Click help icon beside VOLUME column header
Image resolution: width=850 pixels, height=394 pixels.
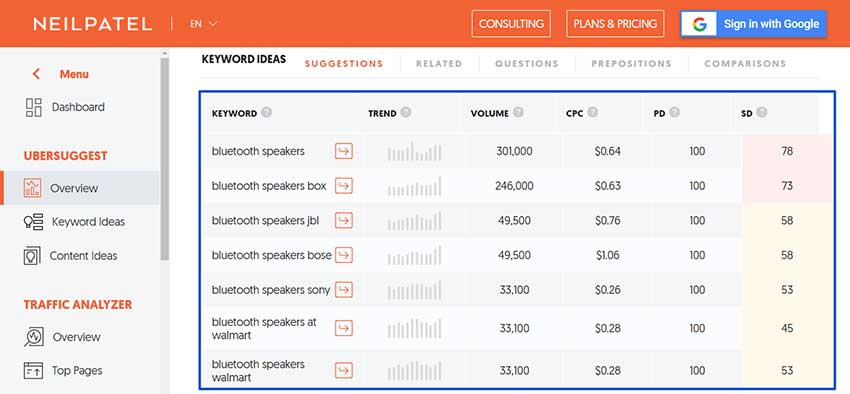[518, 113]
